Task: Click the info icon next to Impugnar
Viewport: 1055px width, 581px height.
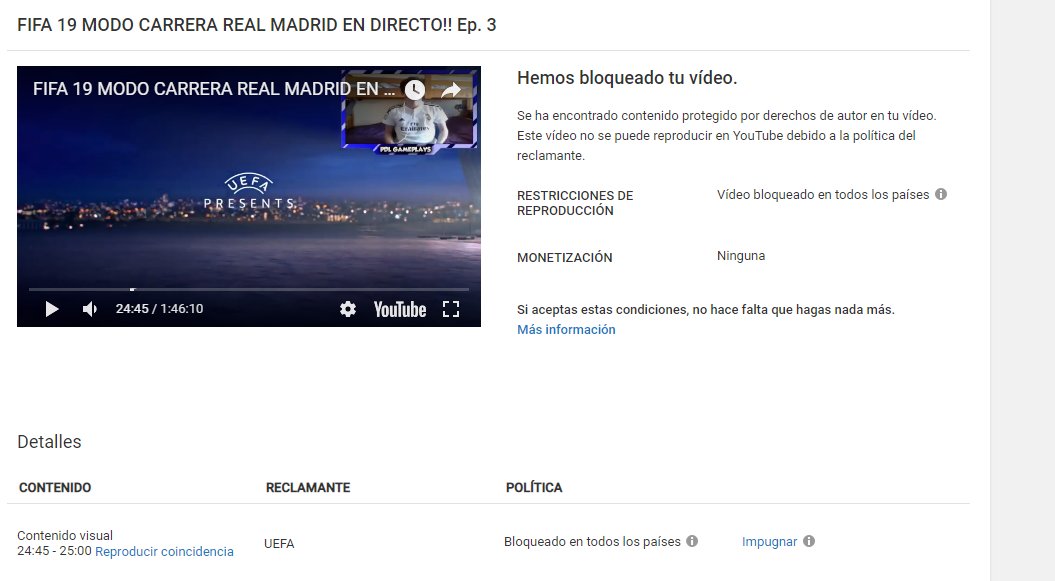Action: 809,541
